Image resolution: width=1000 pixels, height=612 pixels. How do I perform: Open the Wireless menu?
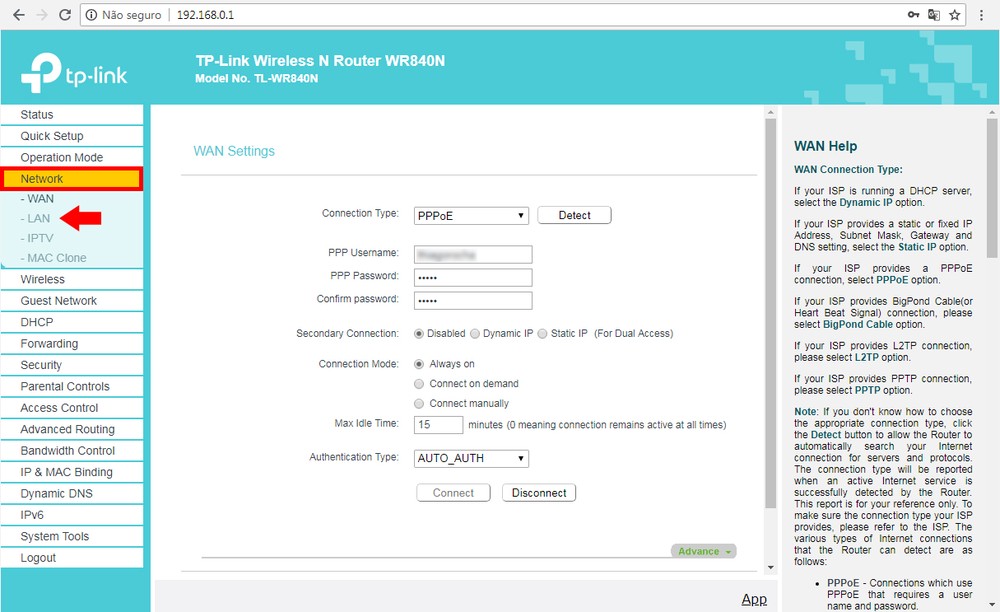72,279
